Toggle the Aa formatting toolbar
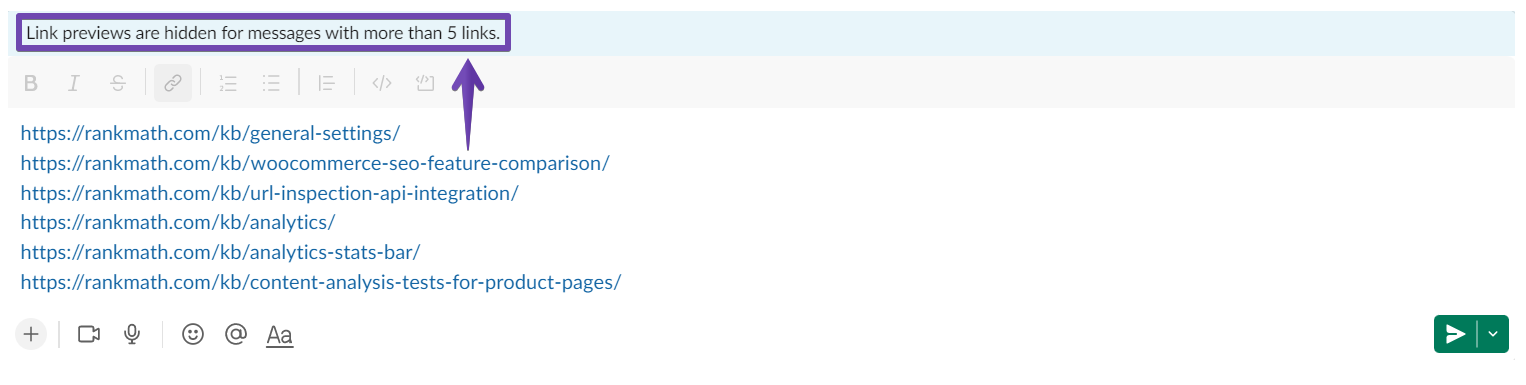This screenshot has height=385, width=1526. [279, 335]
